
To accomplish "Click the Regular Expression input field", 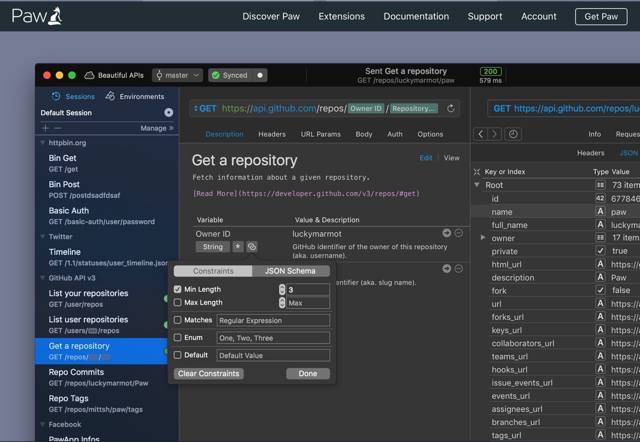I will [272, 320].
